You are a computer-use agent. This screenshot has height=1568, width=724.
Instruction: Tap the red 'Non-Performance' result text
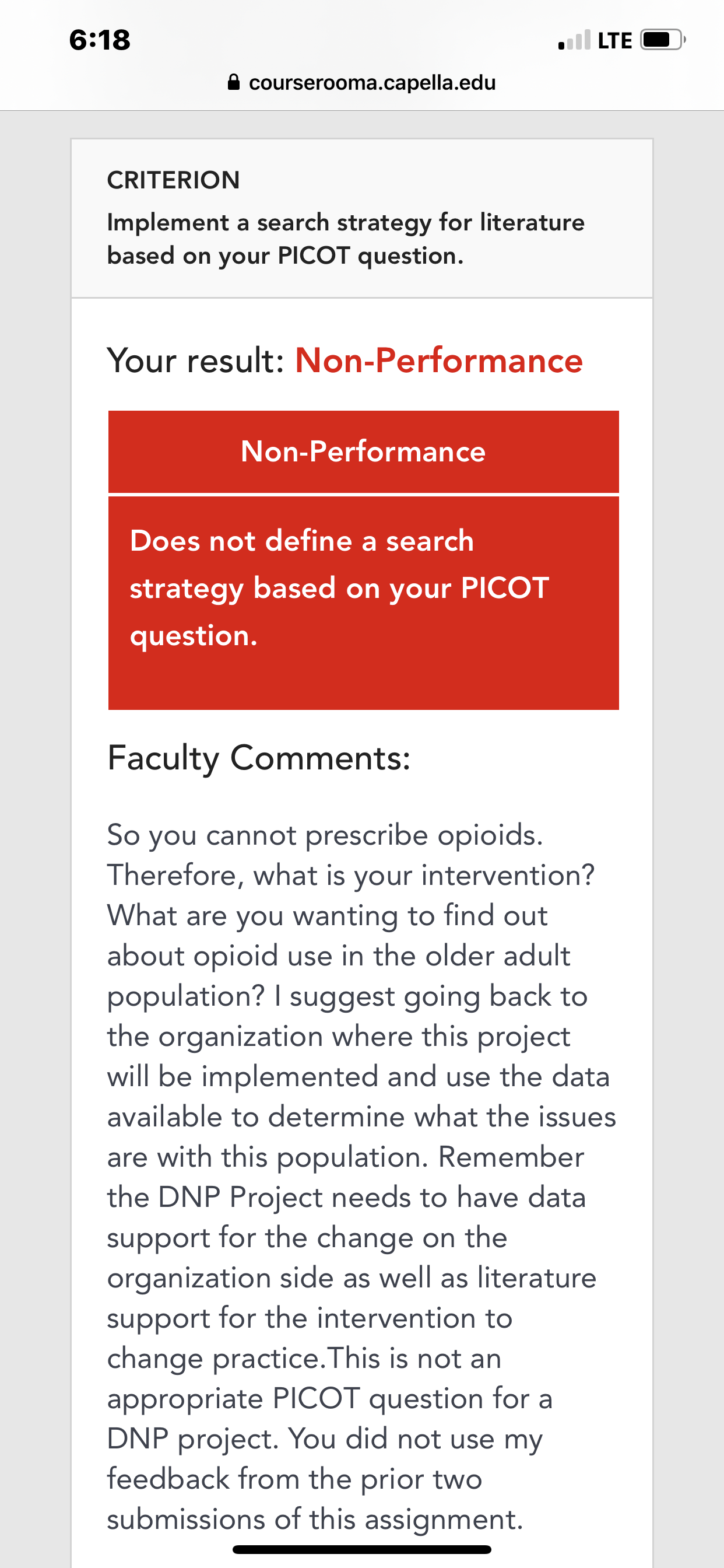pos(439,360)
